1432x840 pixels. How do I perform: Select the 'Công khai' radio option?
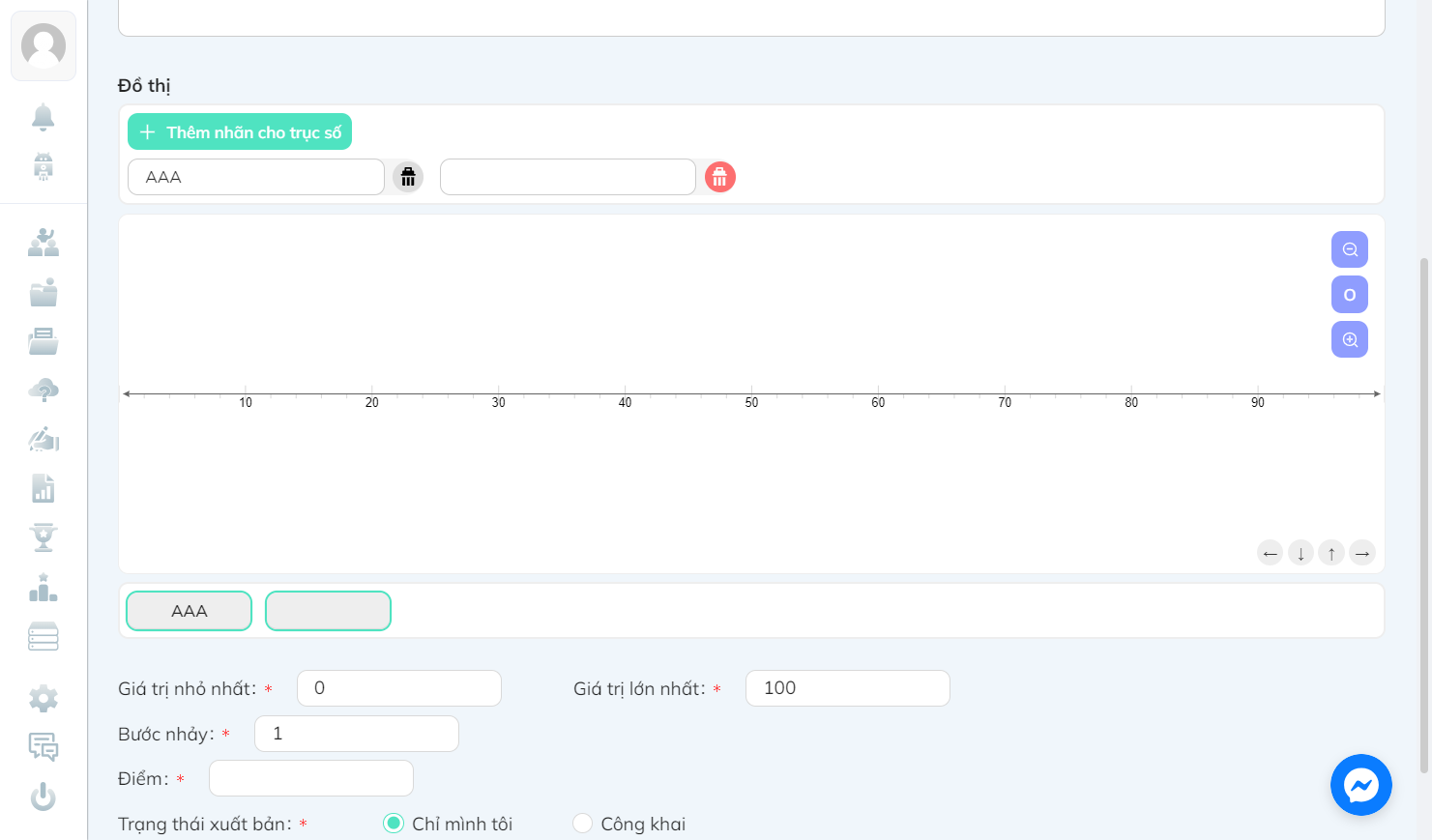582,824
